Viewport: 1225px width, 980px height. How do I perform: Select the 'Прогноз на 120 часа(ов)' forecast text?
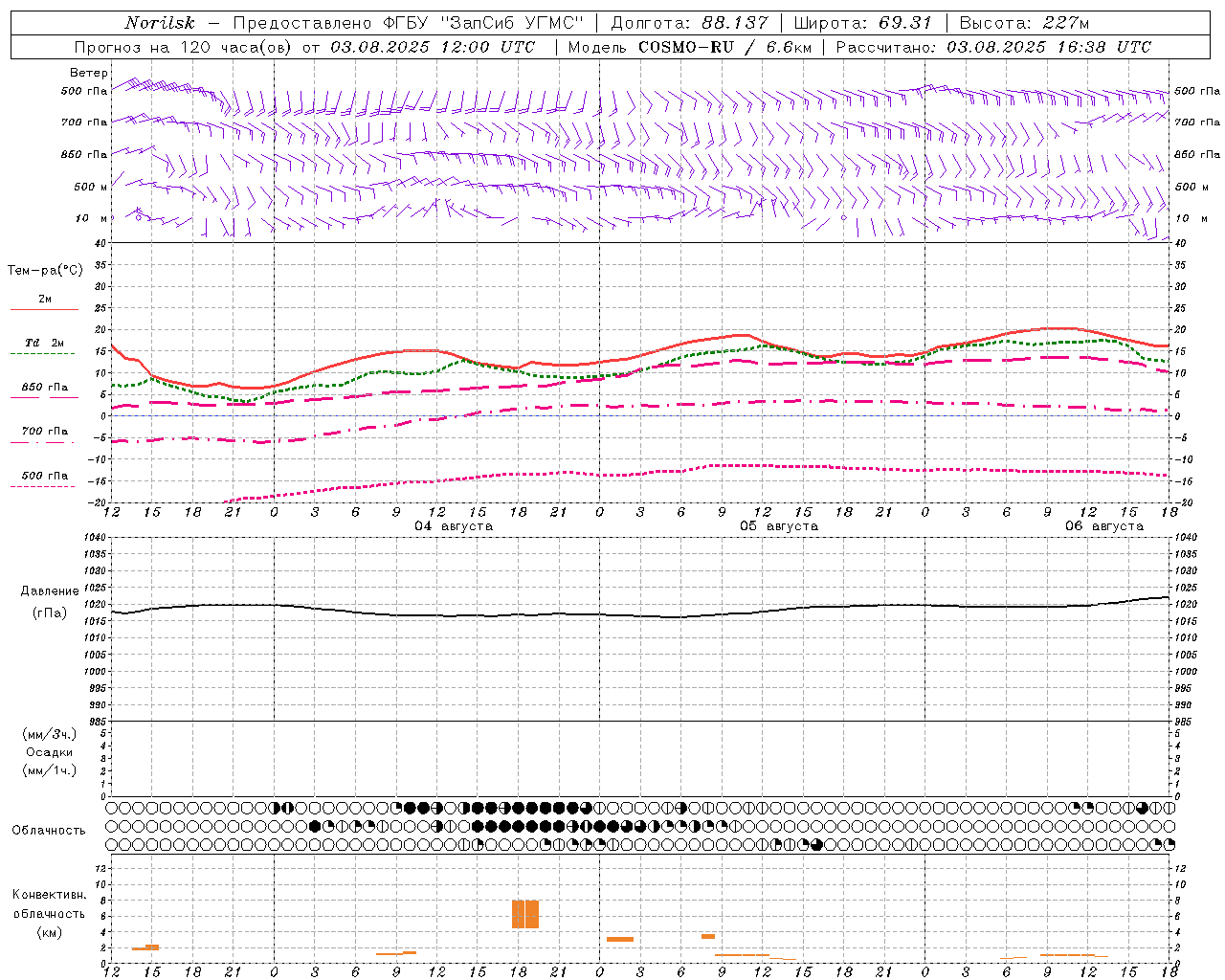click(184, 47)
